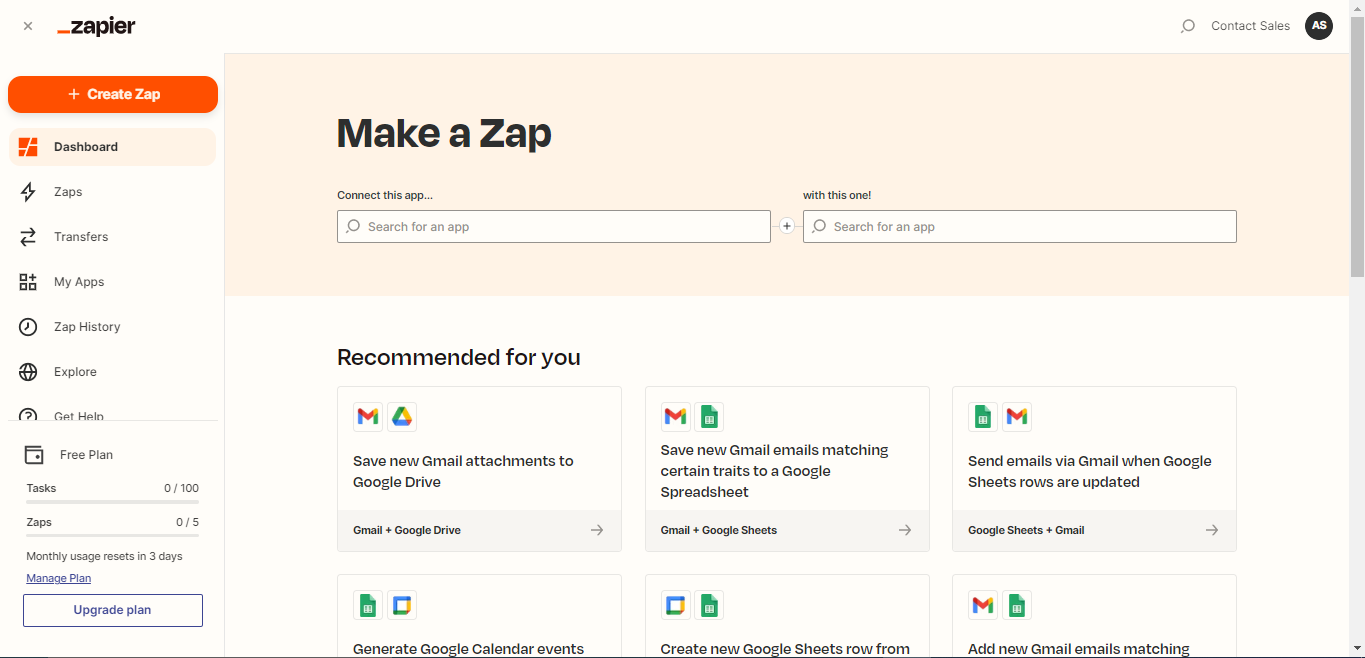Click the Zaps 0 / 5 count
Image resolution: width=1365 pixels, height=658 pixels.
[x=187, y=522]
